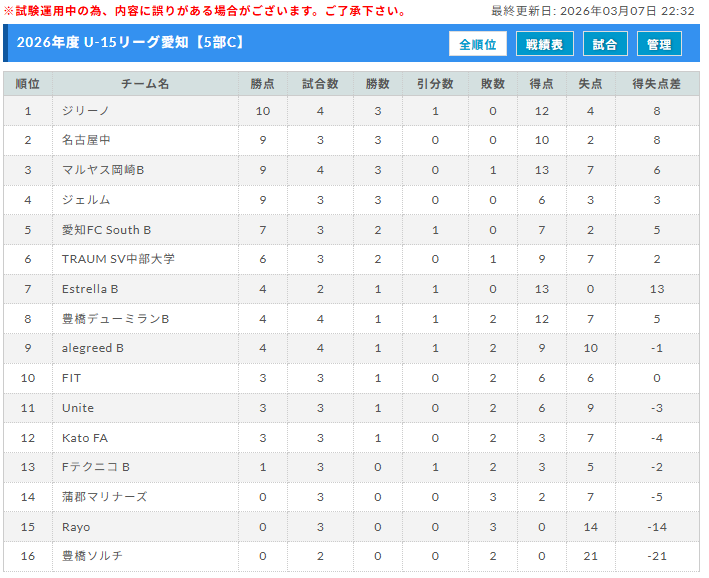Click the Kato FA team name
Screen dimensions: 709x578
84,437
